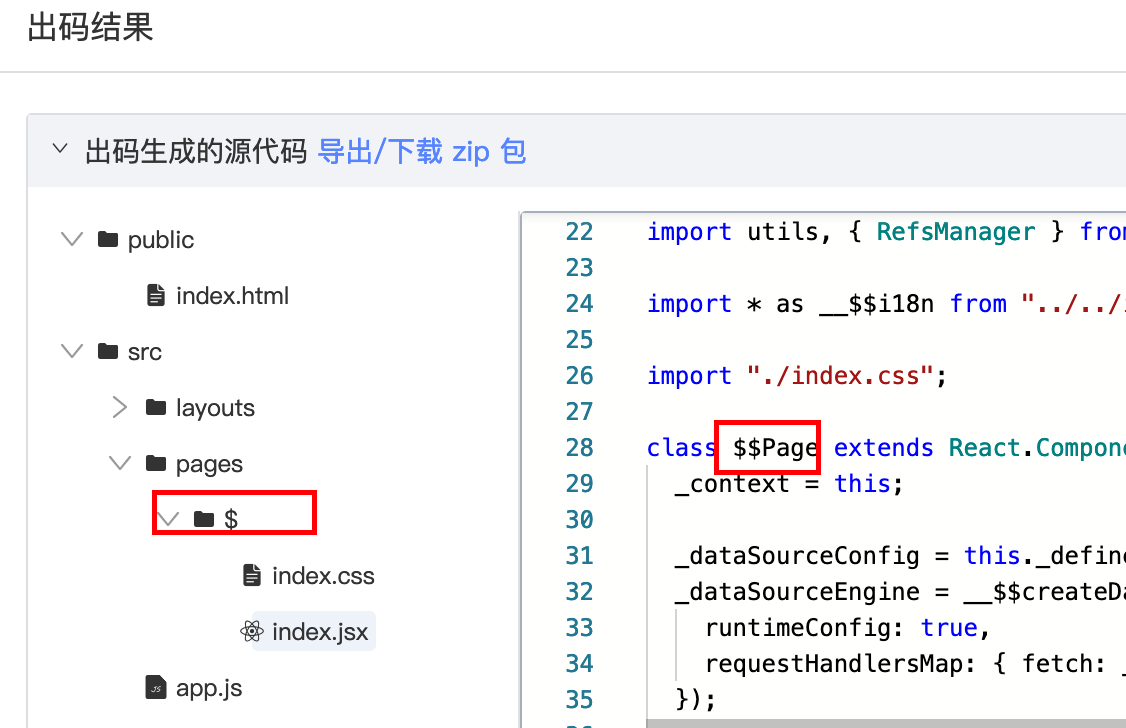This screenshot has height=728, width=1126.
Task: Click line number 28 in the editor
Action: (579, 447)
